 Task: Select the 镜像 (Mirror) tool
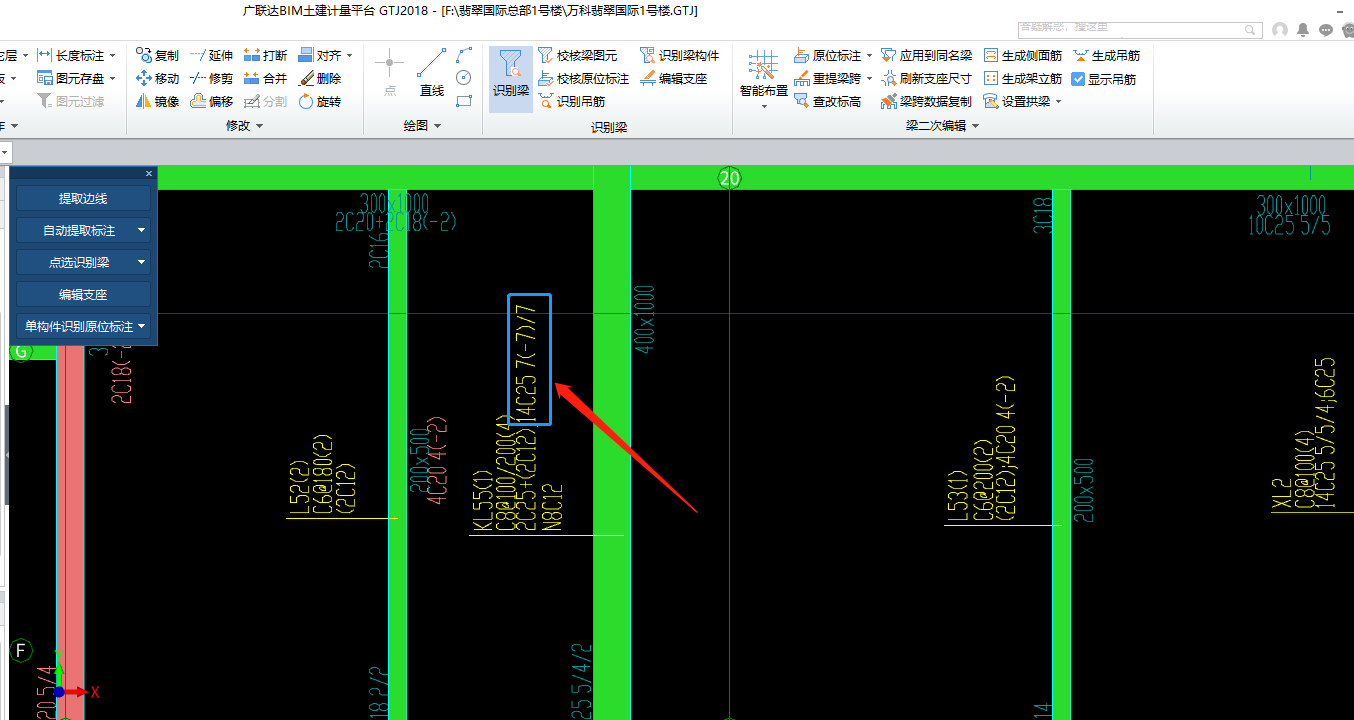[x=157, y=101]
